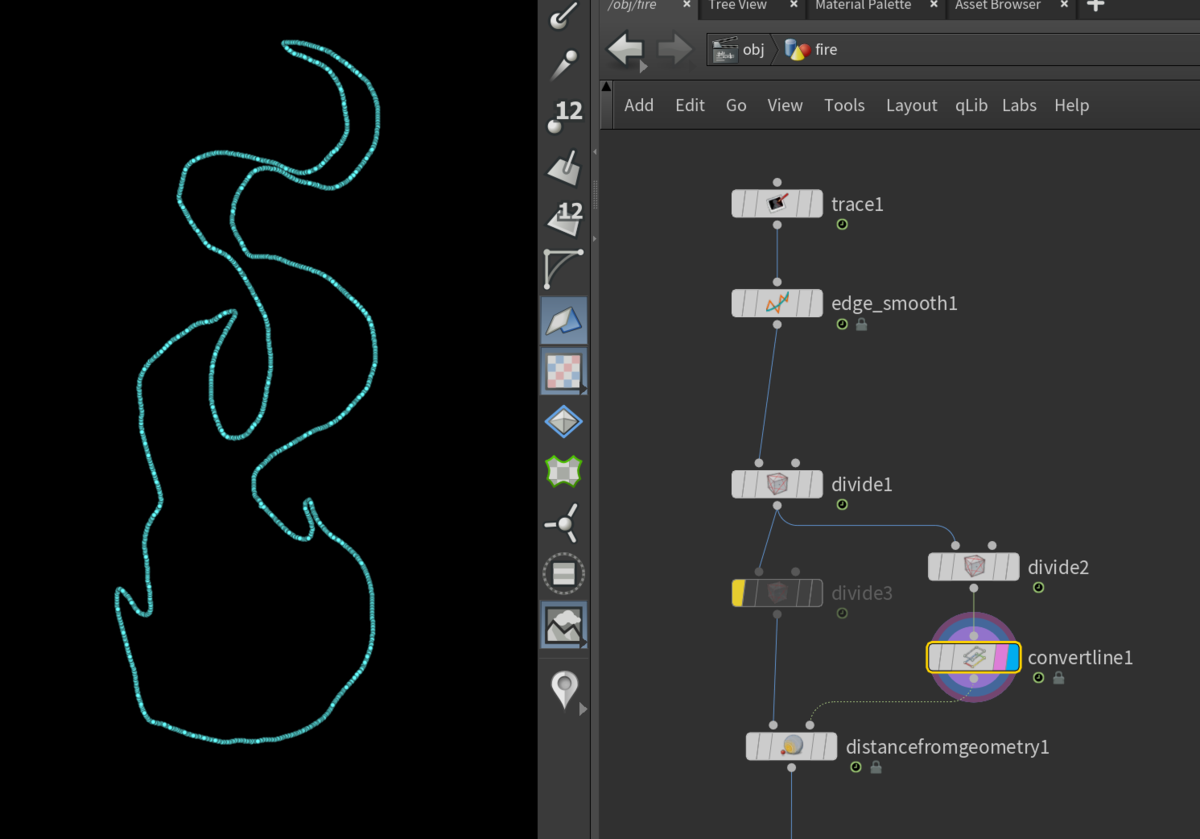Click clock badge under divide1
The image size is (1200, 839).
[842, 505]
